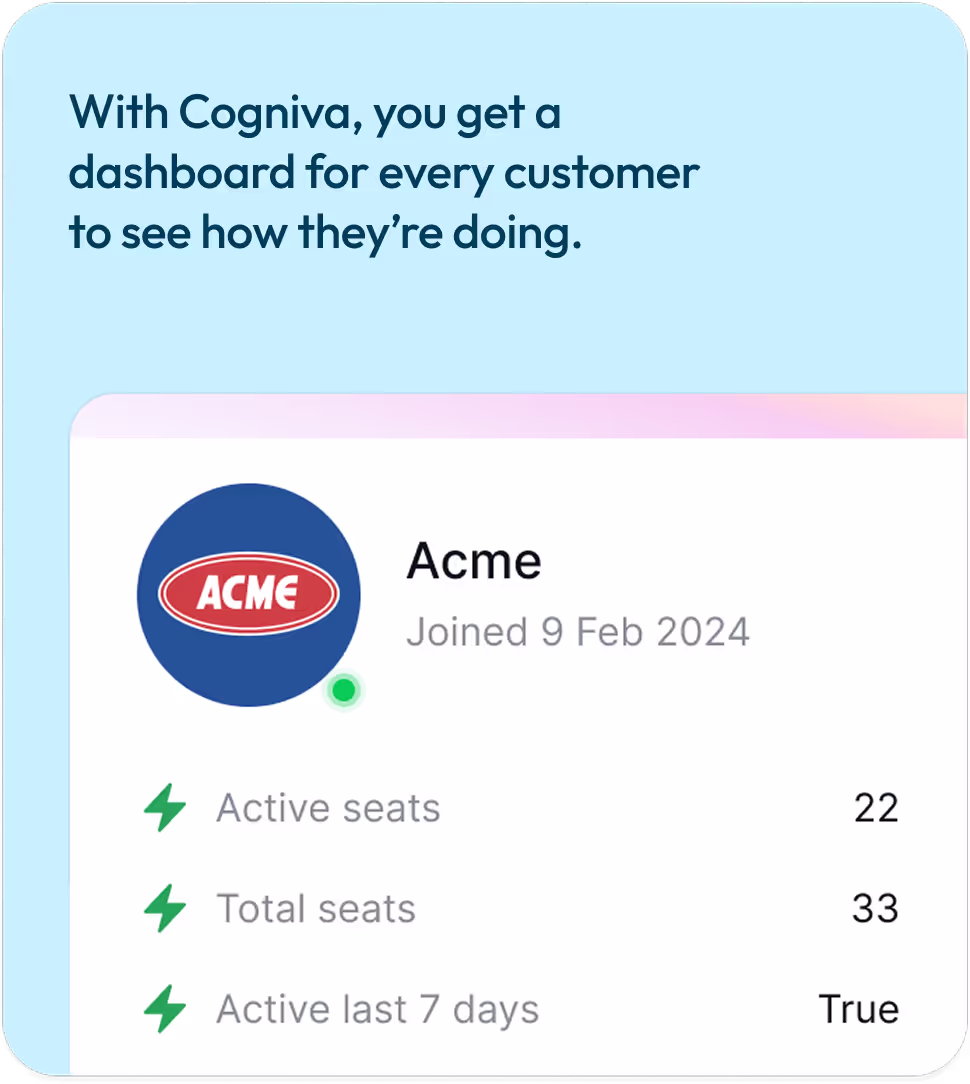Screen dimensions: 970x1084
Task: Click the pink gradient card header strip
Action: (x=519, y=415)
